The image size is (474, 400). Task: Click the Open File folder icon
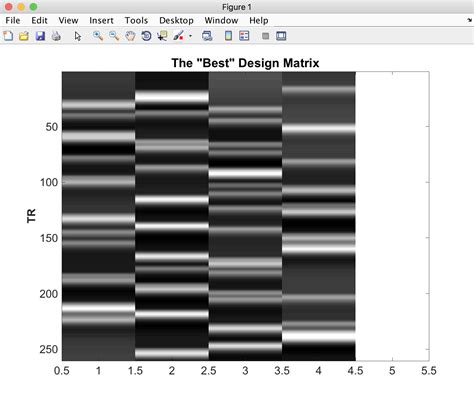(24, 36)
